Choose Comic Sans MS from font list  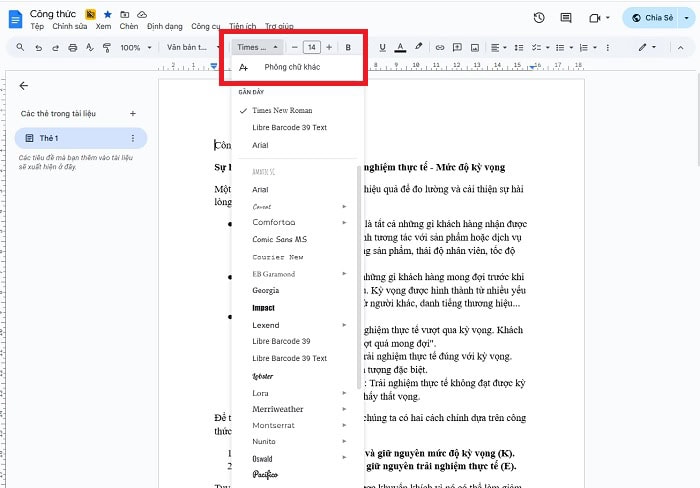point(280,240)
